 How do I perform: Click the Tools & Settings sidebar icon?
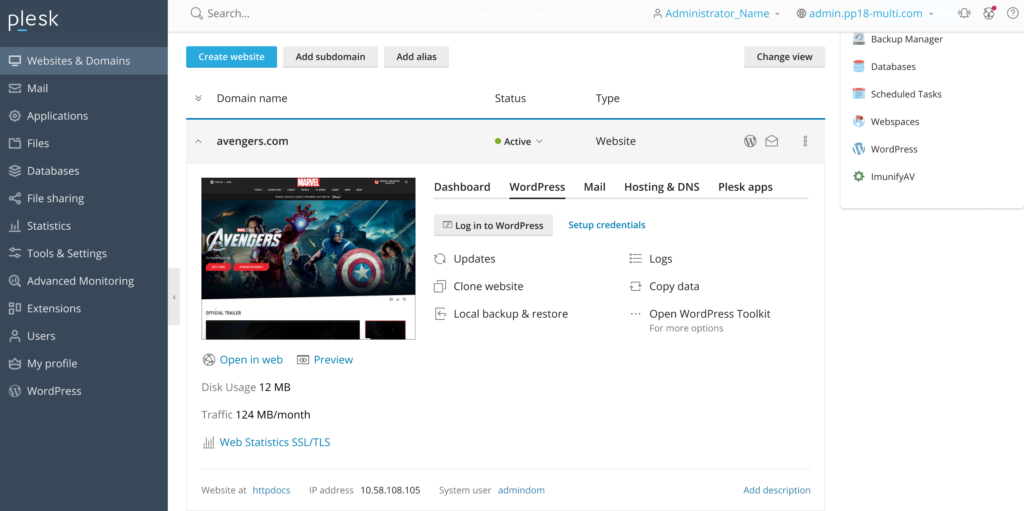[x=14, y=254]
